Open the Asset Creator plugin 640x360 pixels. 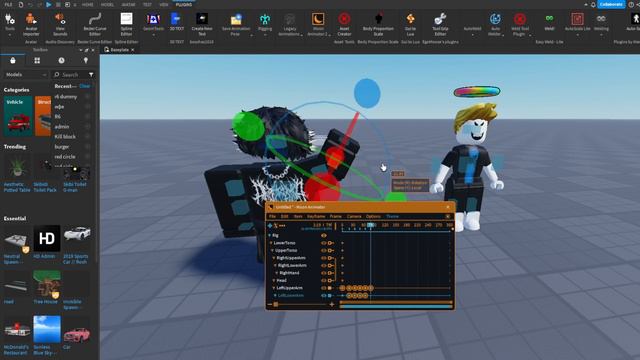[344, 24]
